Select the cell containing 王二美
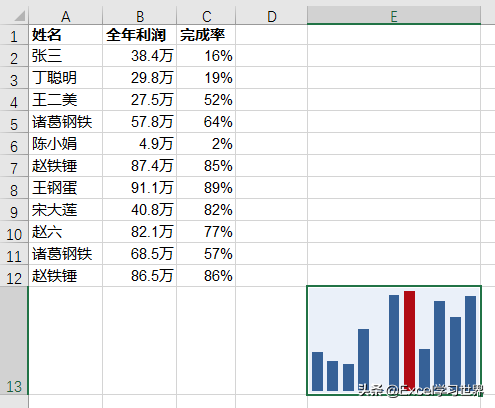495x408 pixels. click(x=66, y=100)
